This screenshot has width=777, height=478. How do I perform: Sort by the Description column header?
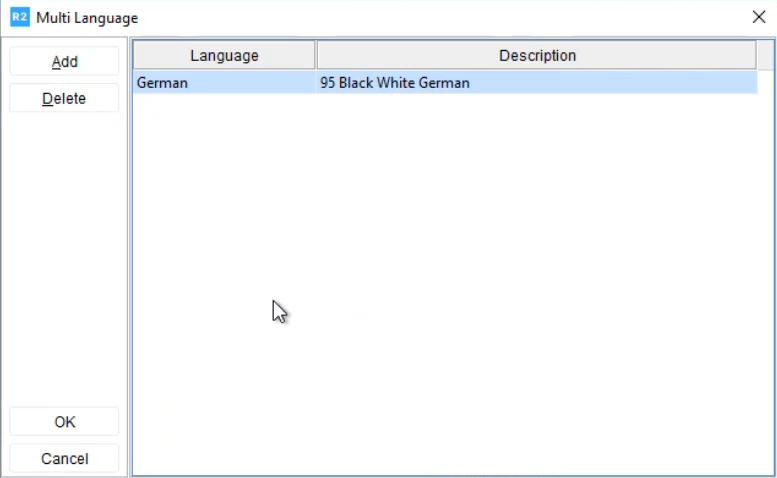coord(537,55)
